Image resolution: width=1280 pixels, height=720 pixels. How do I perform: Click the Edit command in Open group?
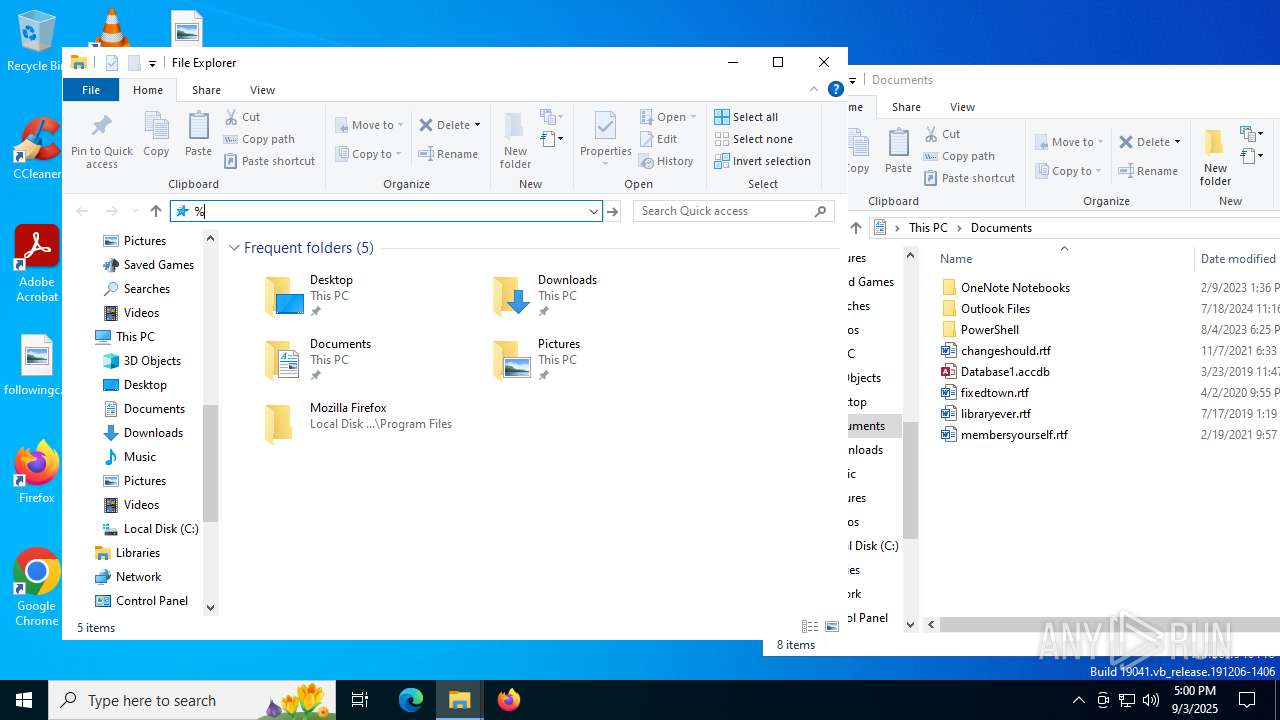tap(658, 139)
